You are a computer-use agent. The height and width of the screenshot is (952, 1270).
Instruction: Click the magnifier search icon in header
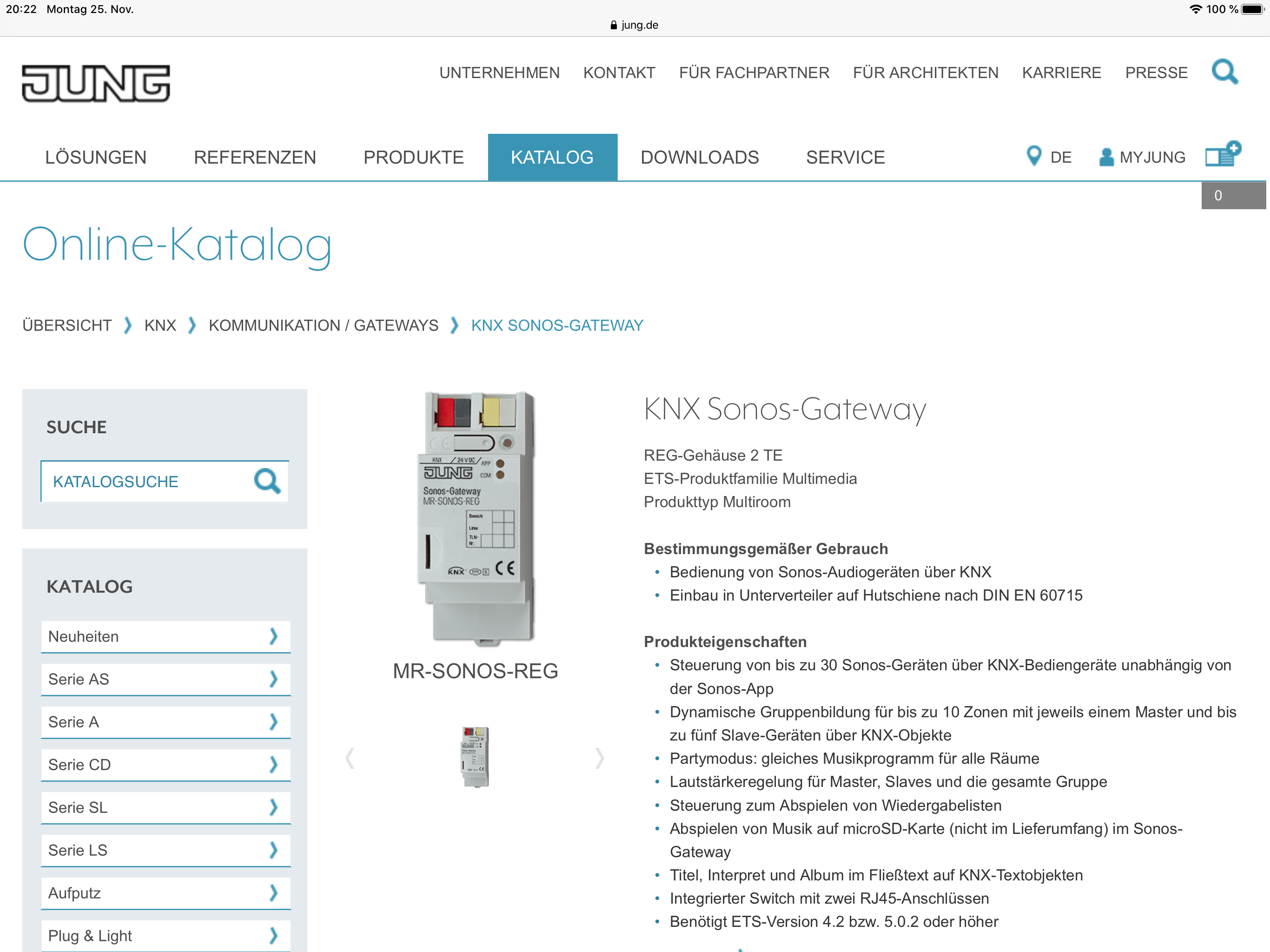pos(1224,72)
